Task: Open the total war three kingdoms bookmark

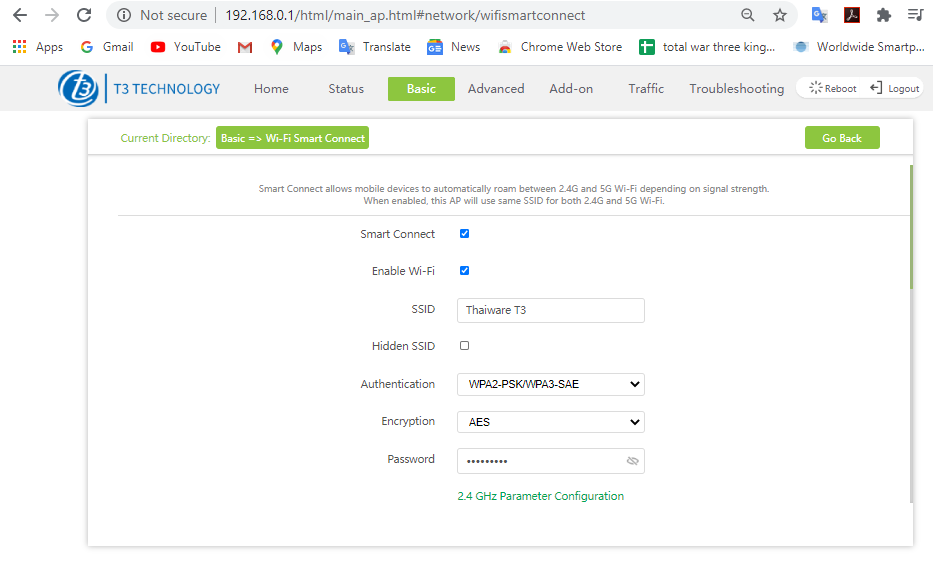Action: click(x=707, y=47)
